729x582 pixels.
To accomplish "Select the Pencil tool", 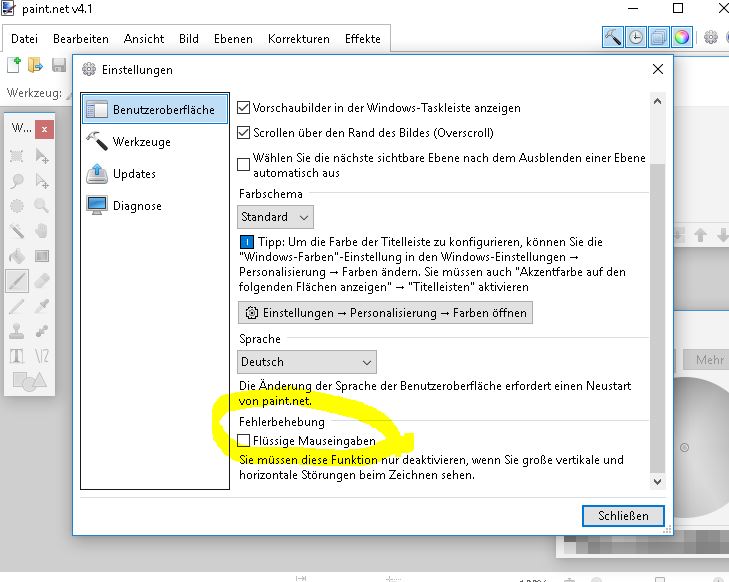I will pyautogui.click(x=17, y=306).
